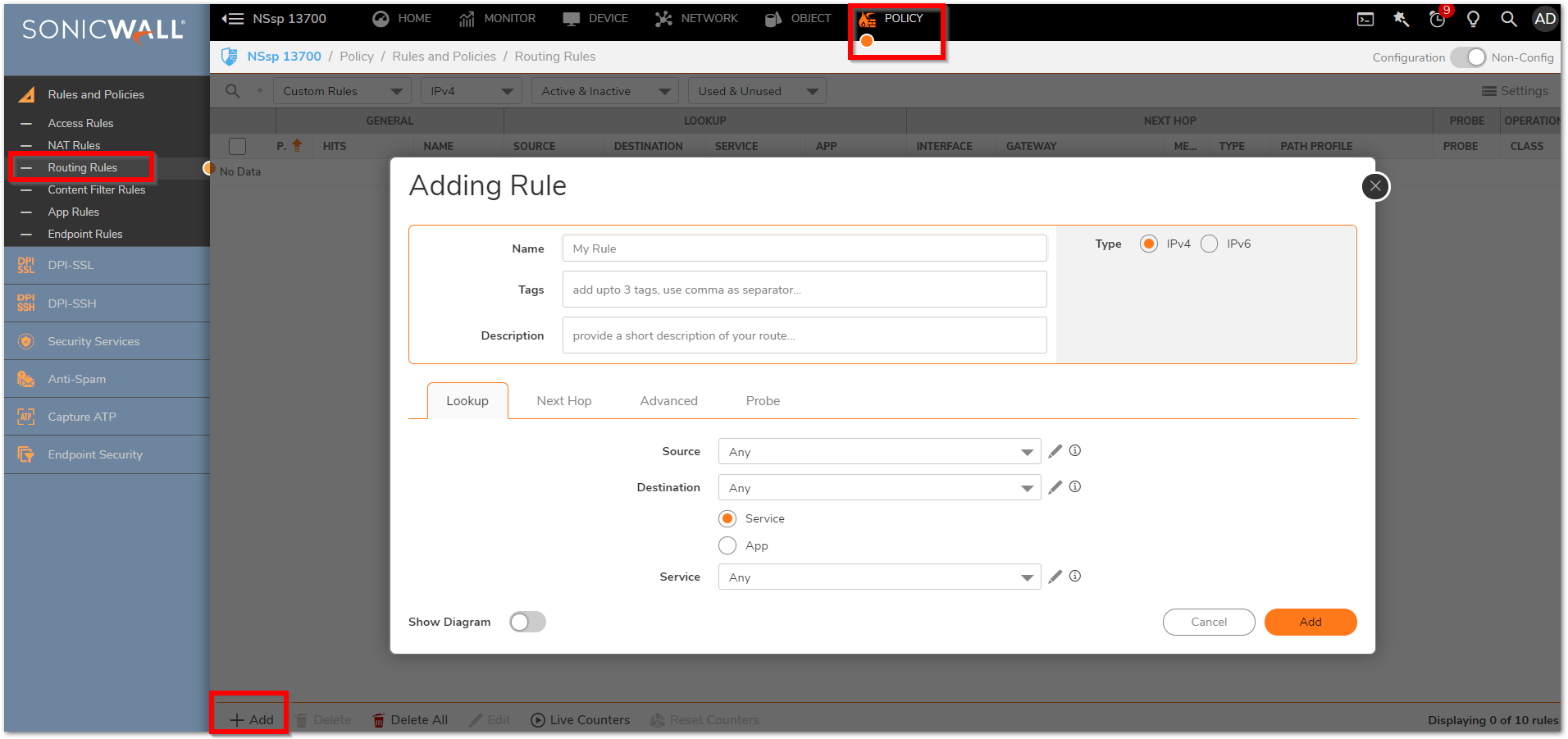
Task: Switch to the Advanced tab
Action: coord(669,400)
